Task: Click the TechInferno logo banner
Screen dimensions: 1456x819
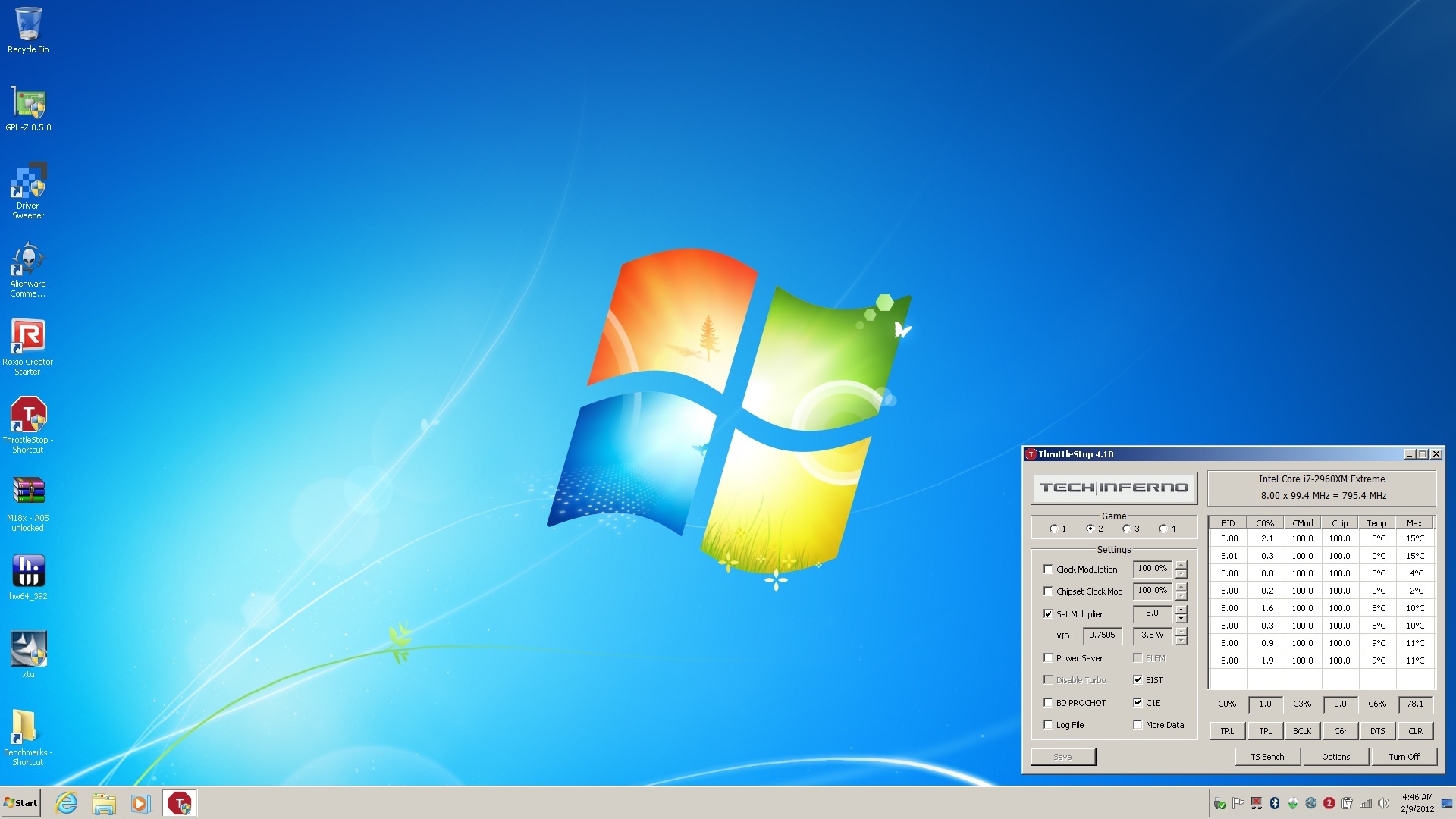Action: [x=1113, y=488]
